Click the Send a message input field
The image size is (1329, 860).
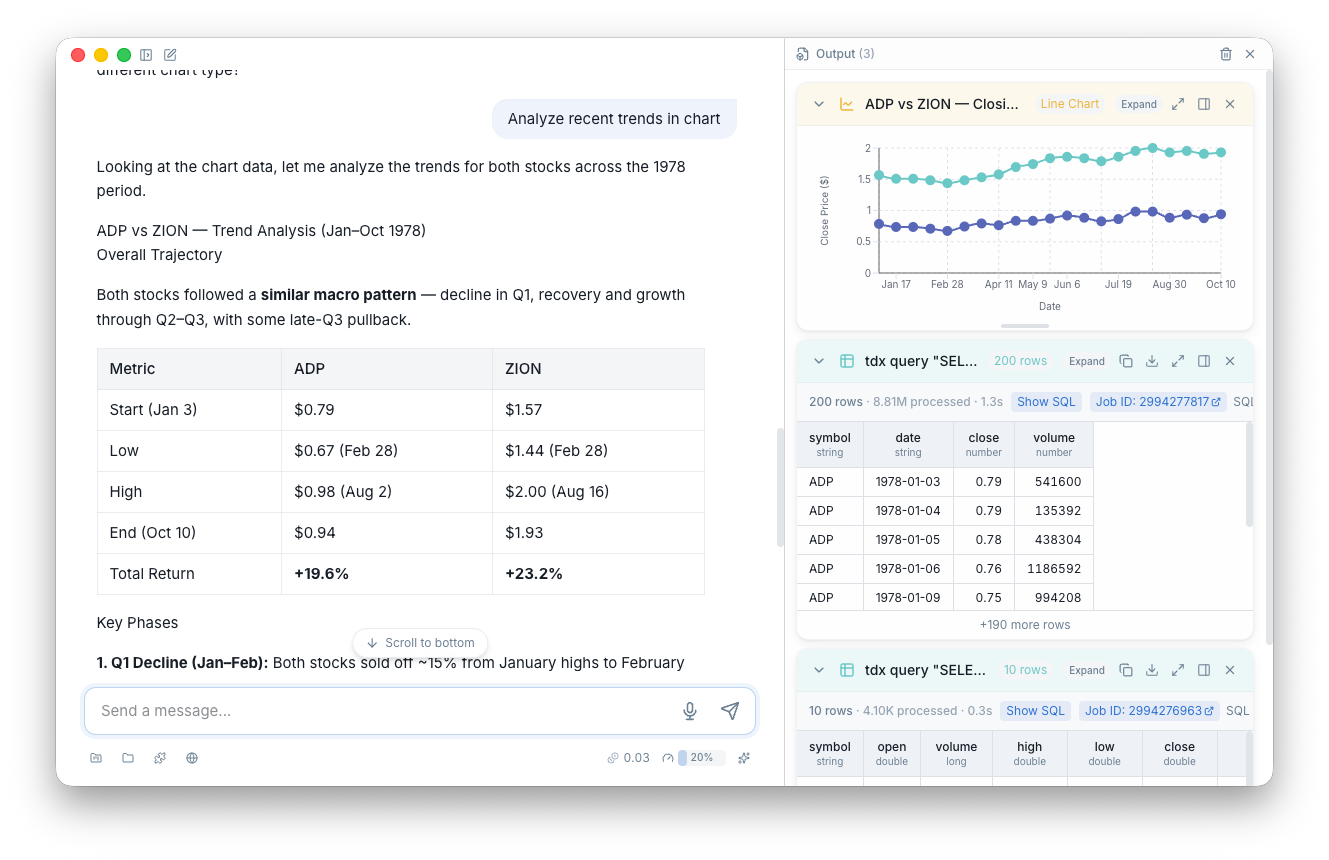click(x=380, y=711)
